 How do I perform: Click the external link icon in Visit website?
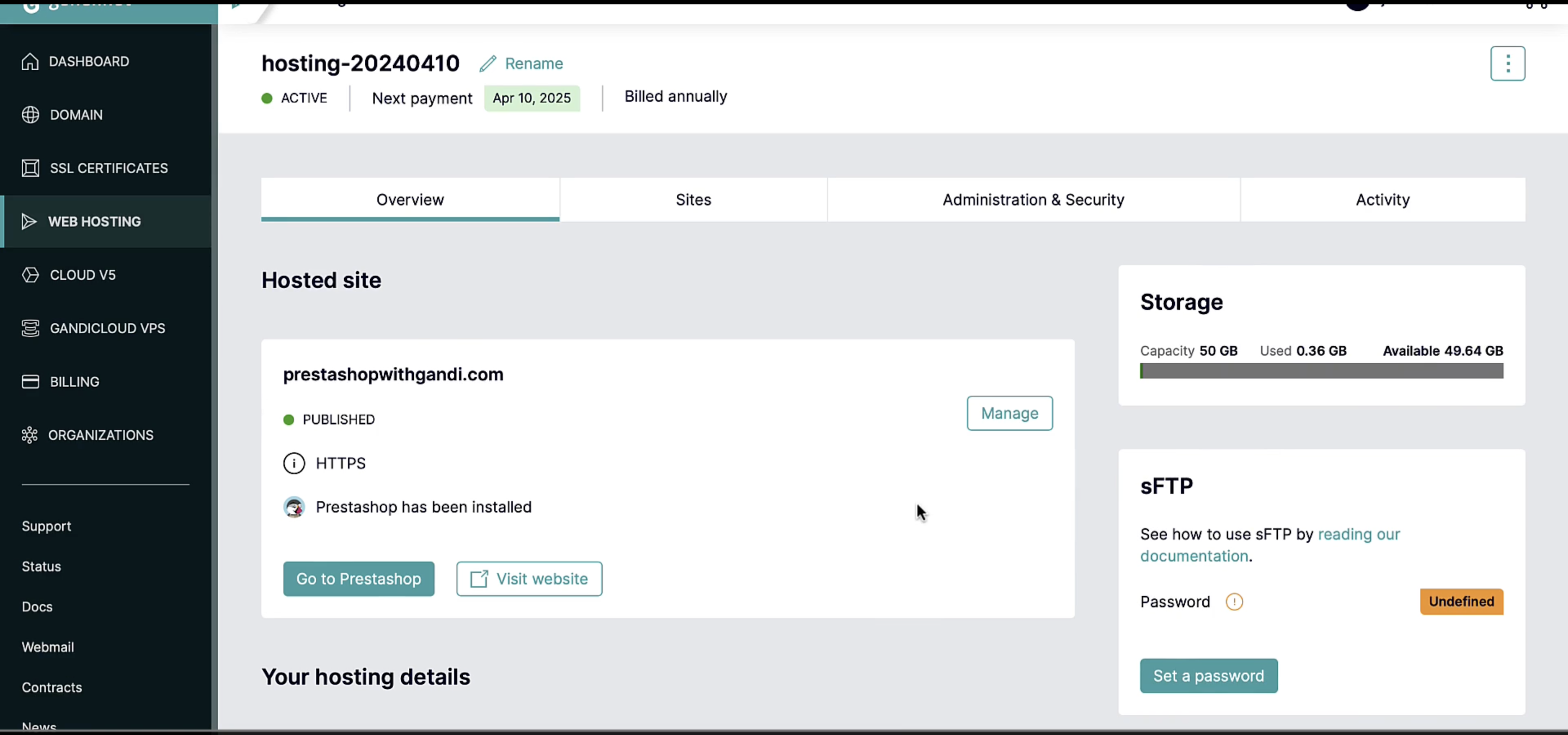coord(479,579)
